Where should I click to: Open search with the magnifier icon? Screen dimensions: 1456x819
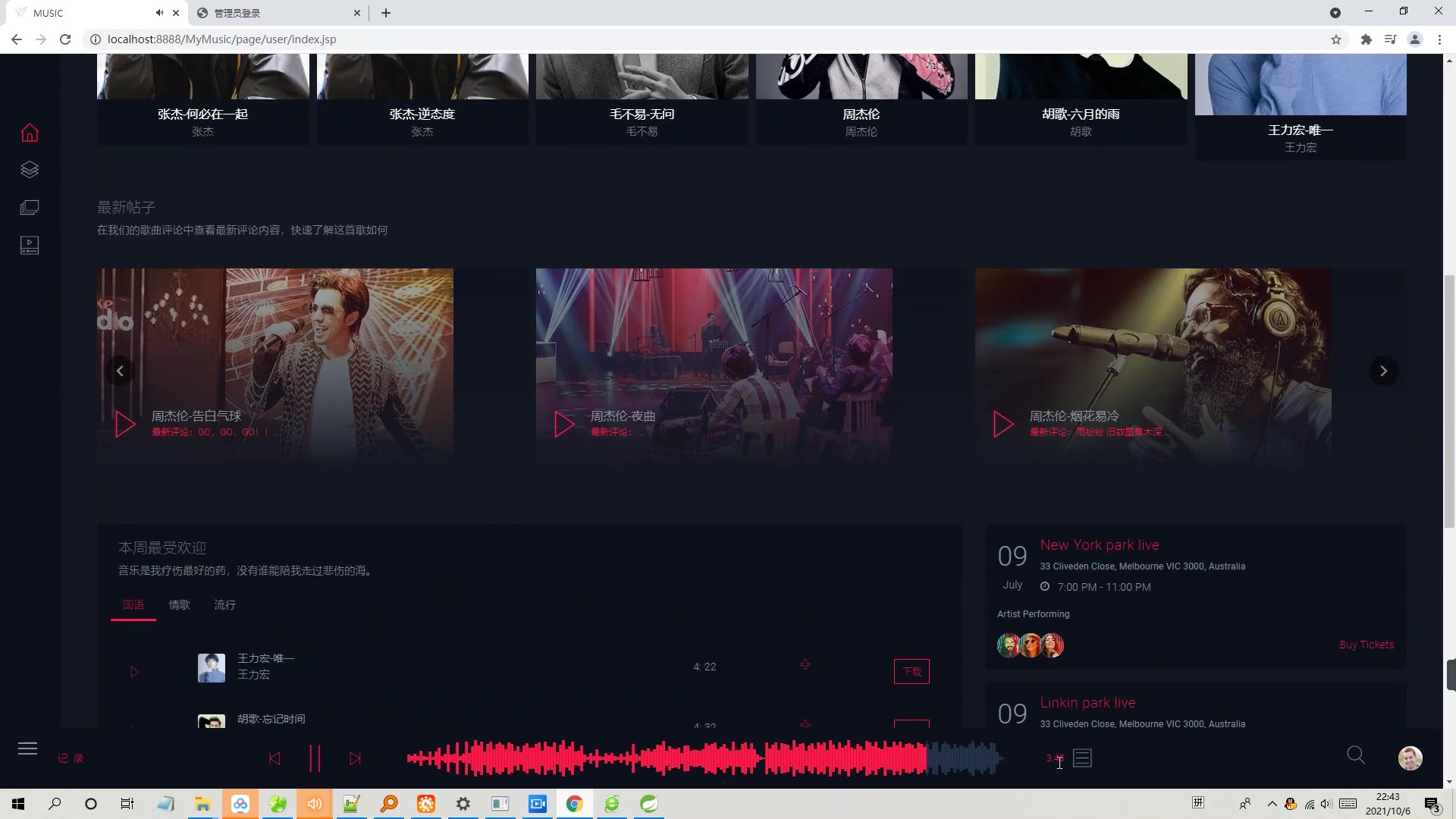point(1356,755)
